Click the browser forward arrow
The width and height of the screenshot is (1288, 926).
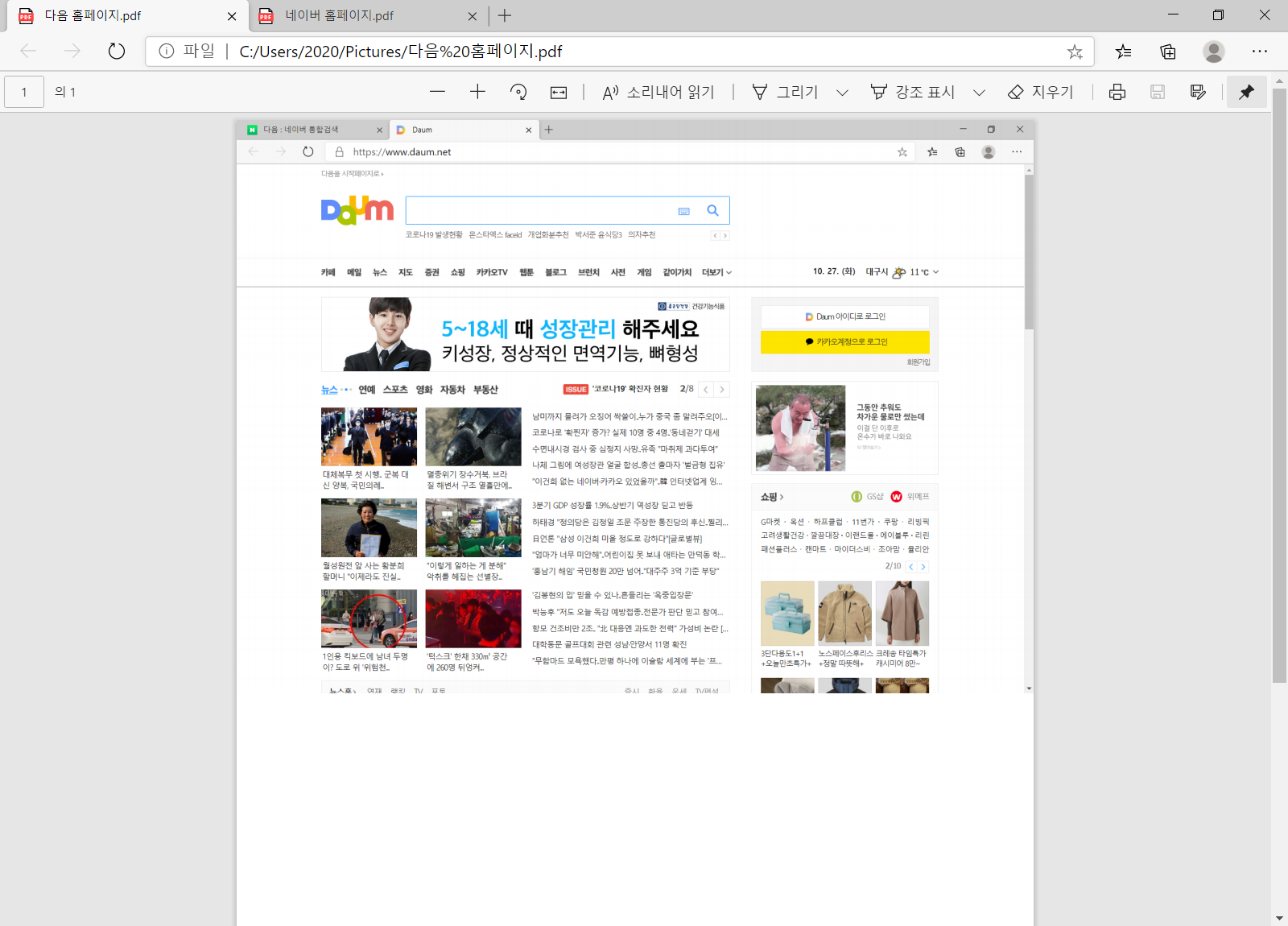coord(72,52)
